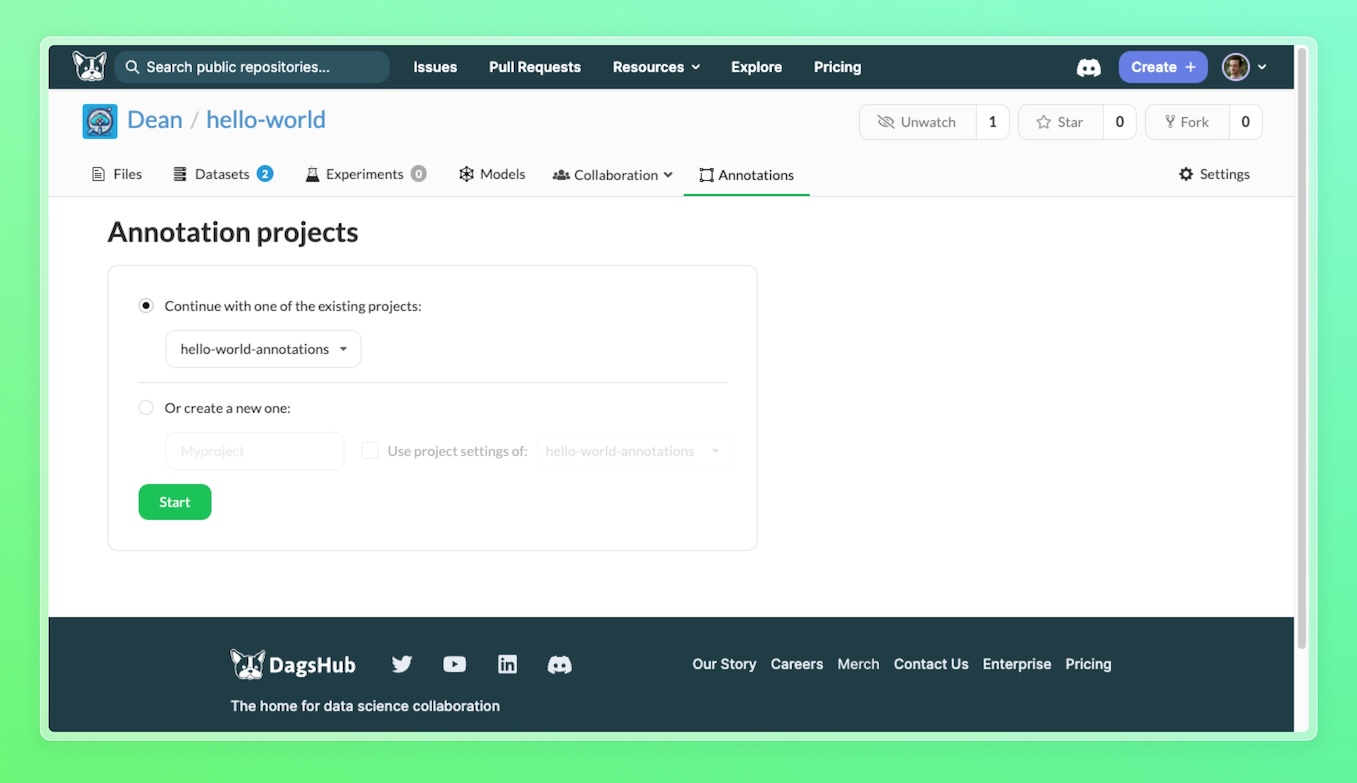Click the Search public repositories field
Screen dimensions: 1357x783
point(252,67)
